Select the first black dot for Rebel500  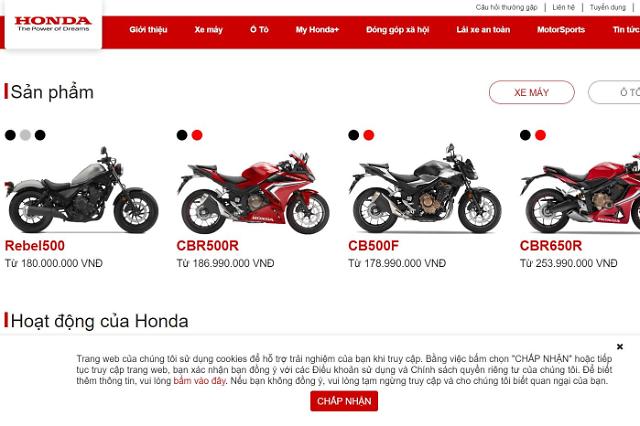10,135
